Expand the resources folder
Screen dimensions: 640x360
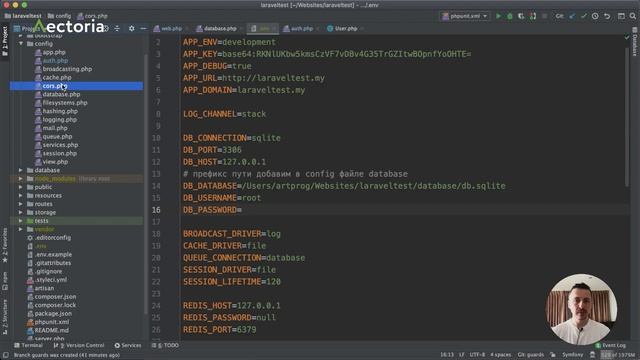coord(21,196)
